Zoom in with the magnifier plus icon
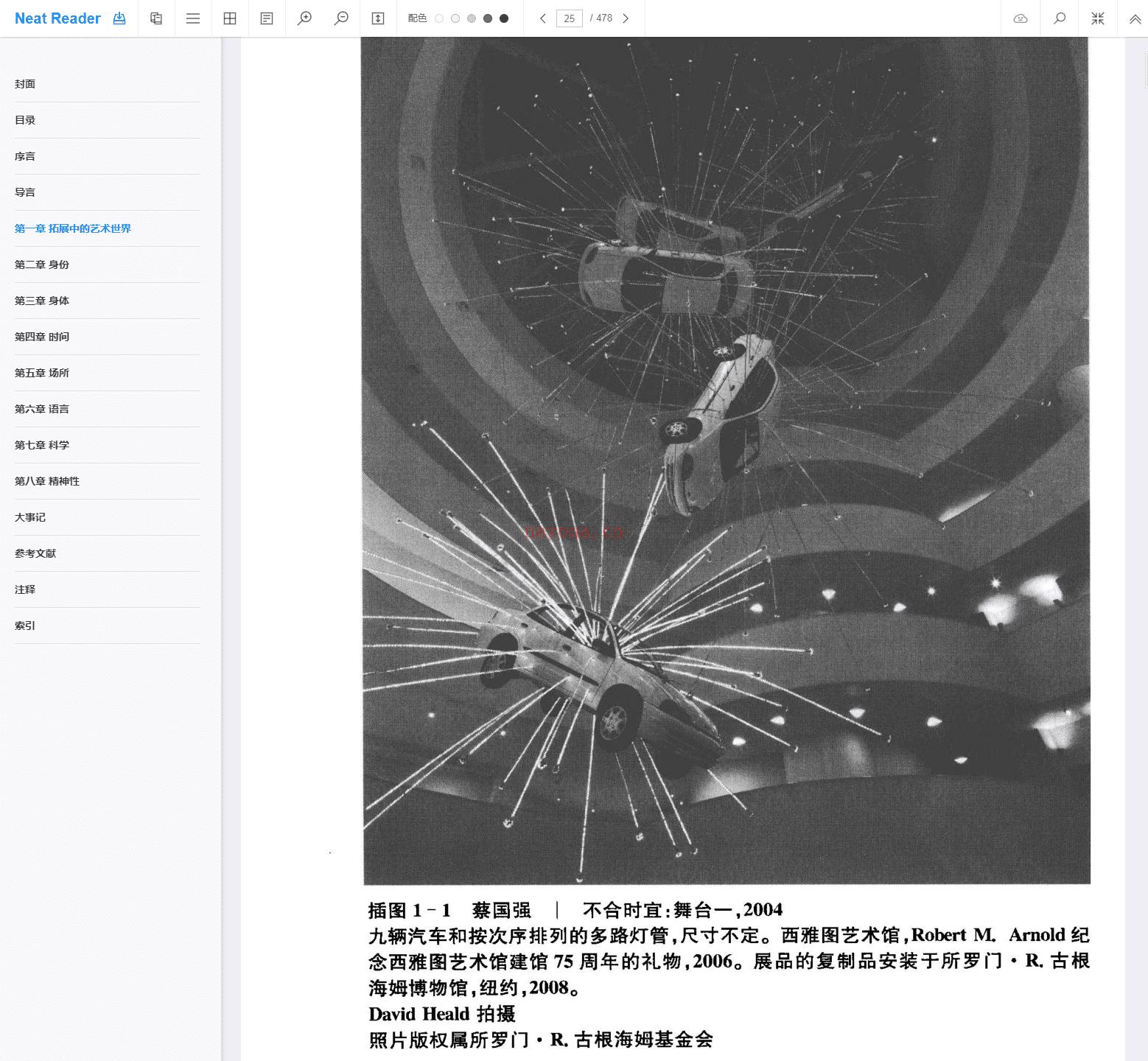This screenshot has height=1061, width=1148. point(304,18)
